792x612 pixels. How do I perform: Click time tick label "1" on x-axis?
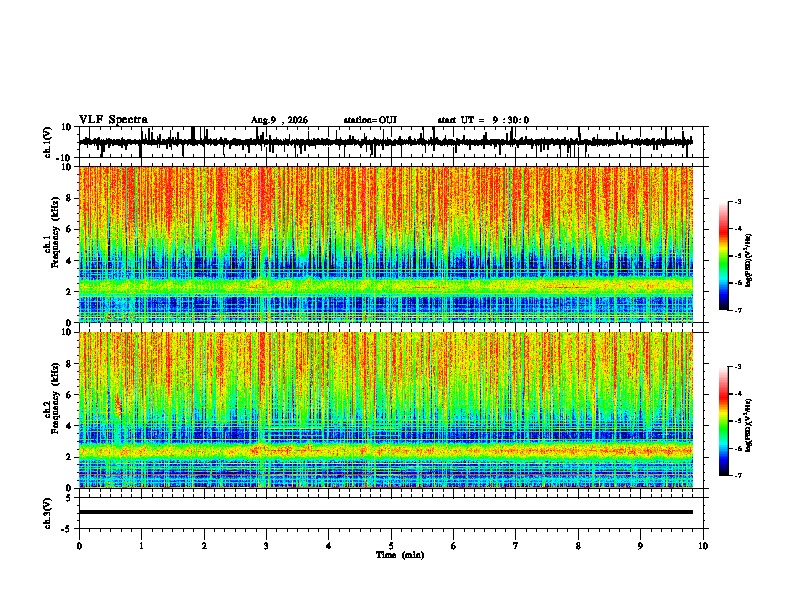[141, 546]
